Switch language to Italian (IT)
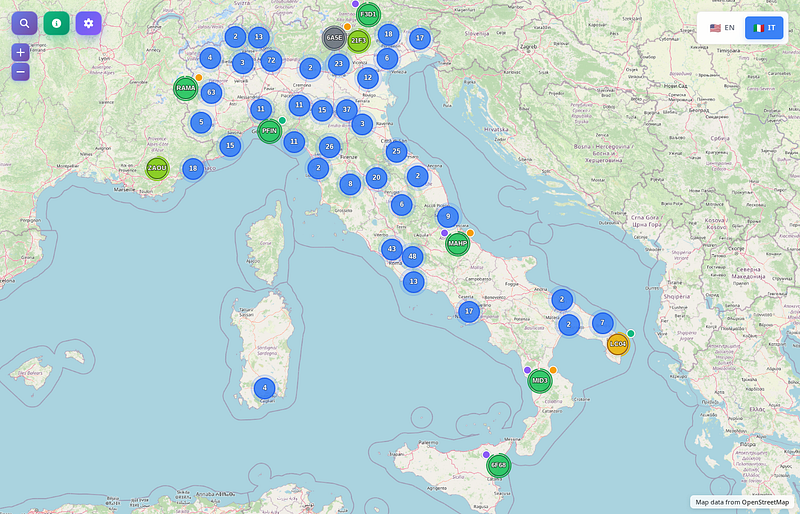This screenshot has height=514, width=800. tap(765, 28)
